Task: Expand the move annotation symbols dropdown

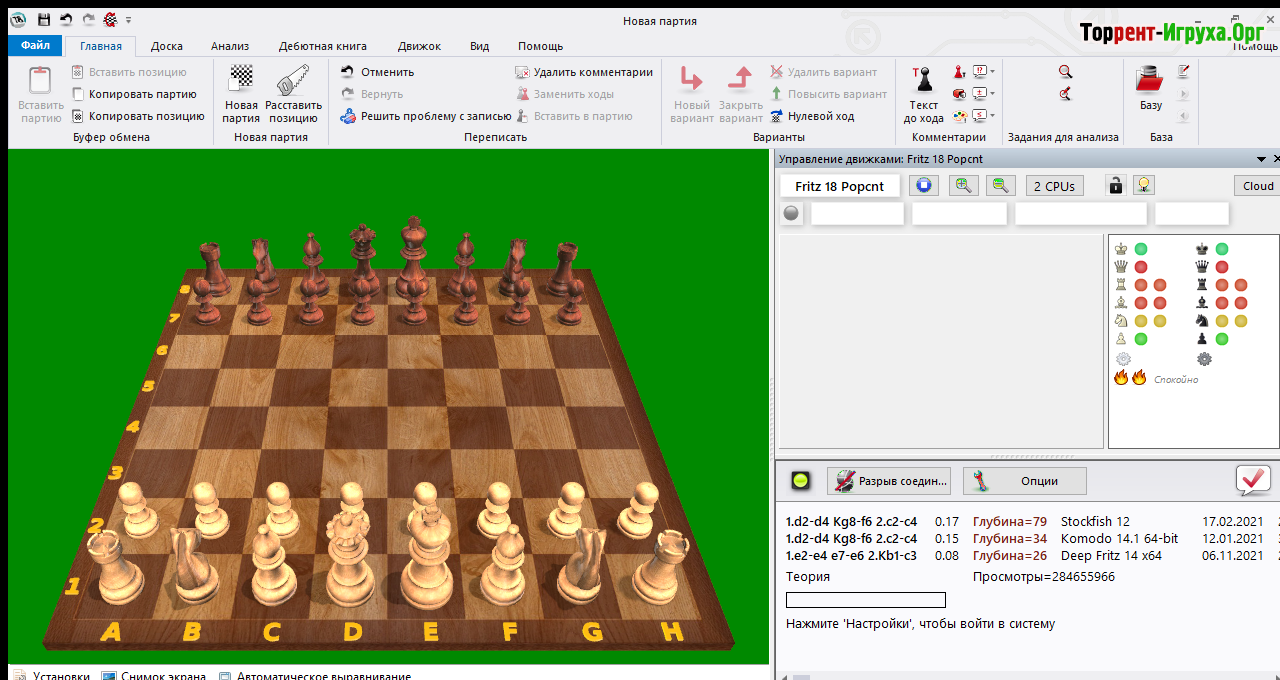Action: coord(991,72)
